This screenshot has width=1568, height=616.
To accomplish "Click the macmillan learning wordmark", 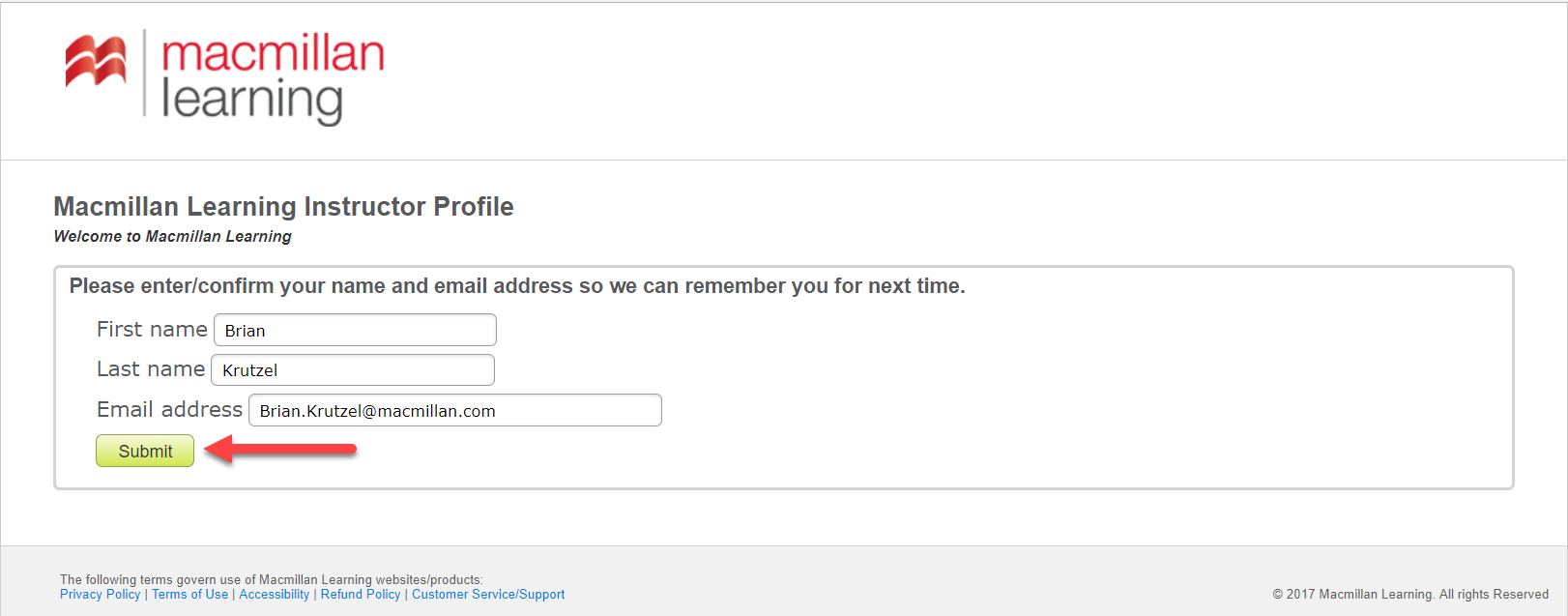I will (x=272, y=77).
